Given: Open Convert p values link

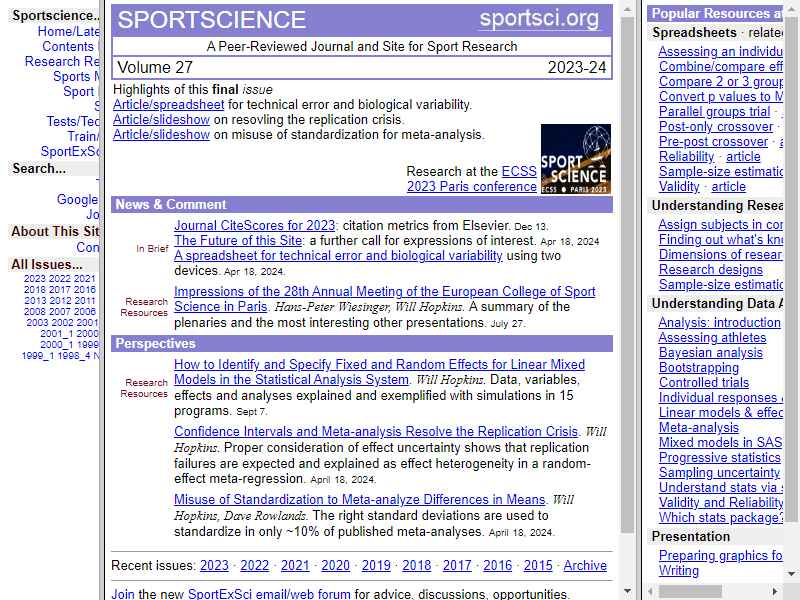Looking at the screenshot, I should [721, 96].
